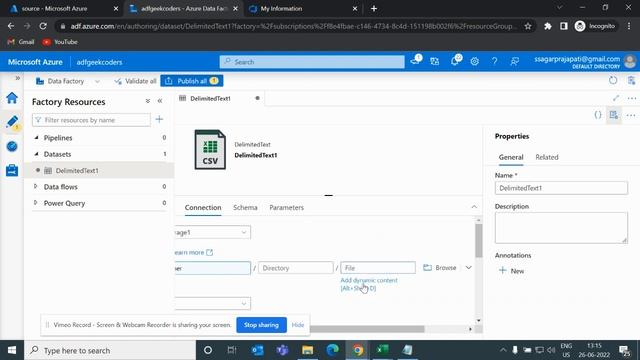Click the vertical scrollbar of connection panel

[479, 241]
